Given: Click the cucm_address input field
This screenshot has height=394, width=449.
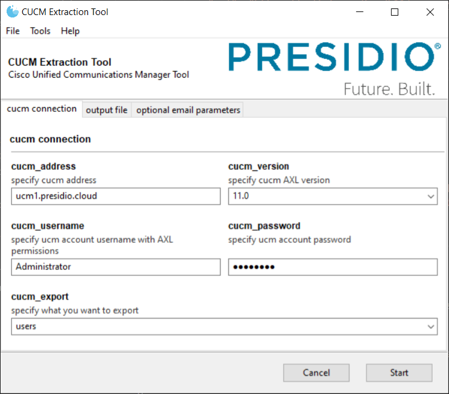Looking at the screenshot, I should point(116,196).
